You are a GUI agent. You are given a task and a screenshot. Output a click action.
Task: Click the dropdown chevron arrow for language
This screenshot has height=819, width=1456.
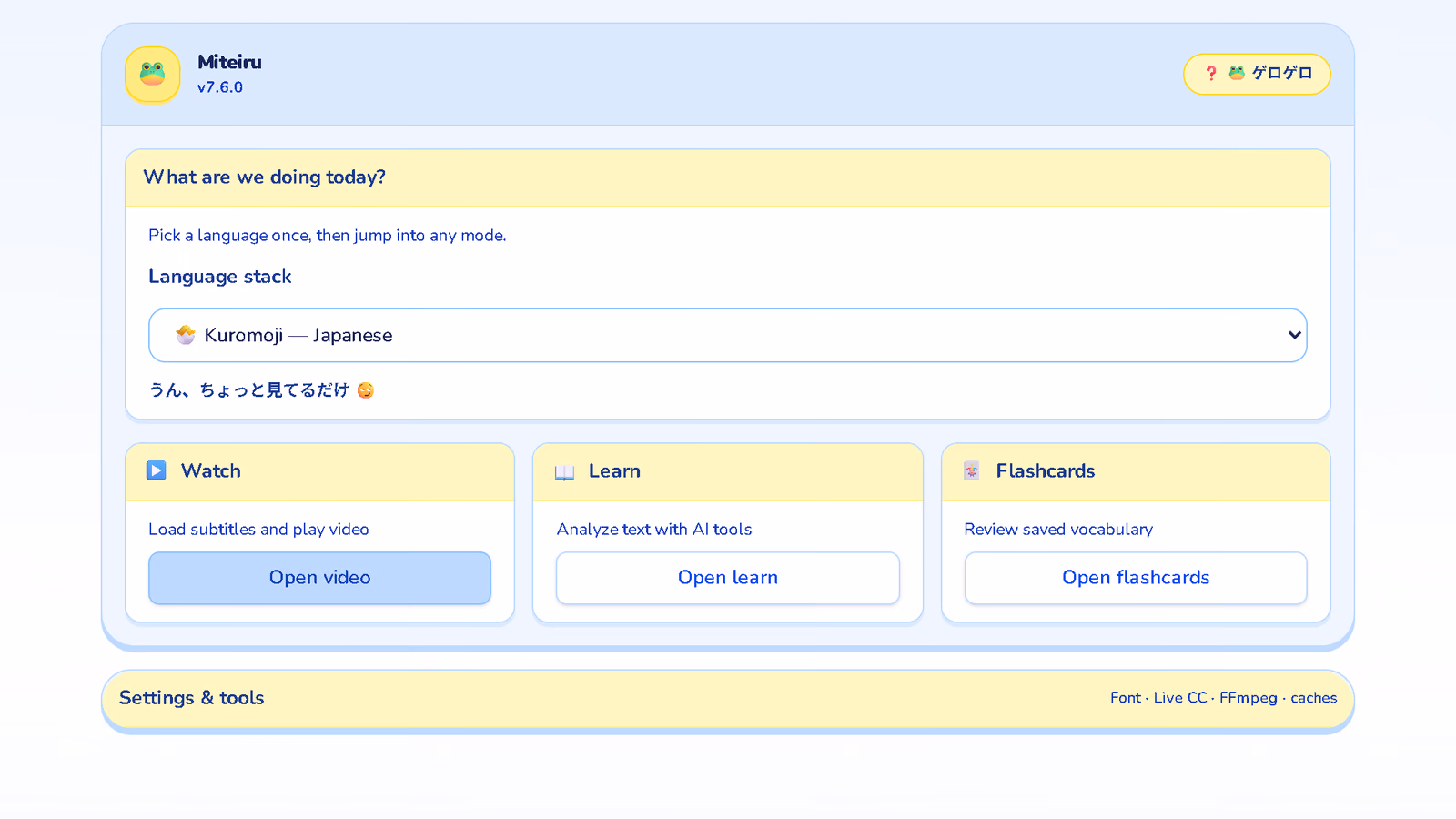click(x=1294, y=335)
